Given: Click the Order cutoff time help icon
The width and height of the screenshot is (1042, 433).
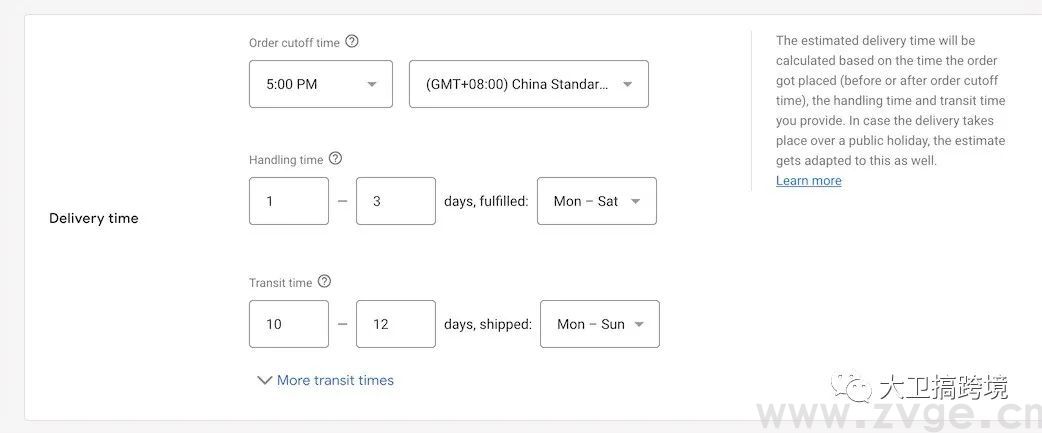Looking at the screenshot, I should pyautogui.click(x=352, y=42).
